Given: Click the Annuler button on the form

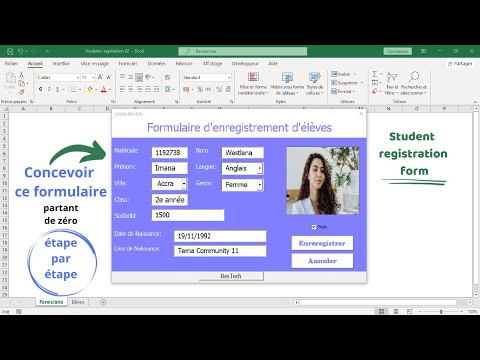Looking at the screenshot, I should click(322, 261).
